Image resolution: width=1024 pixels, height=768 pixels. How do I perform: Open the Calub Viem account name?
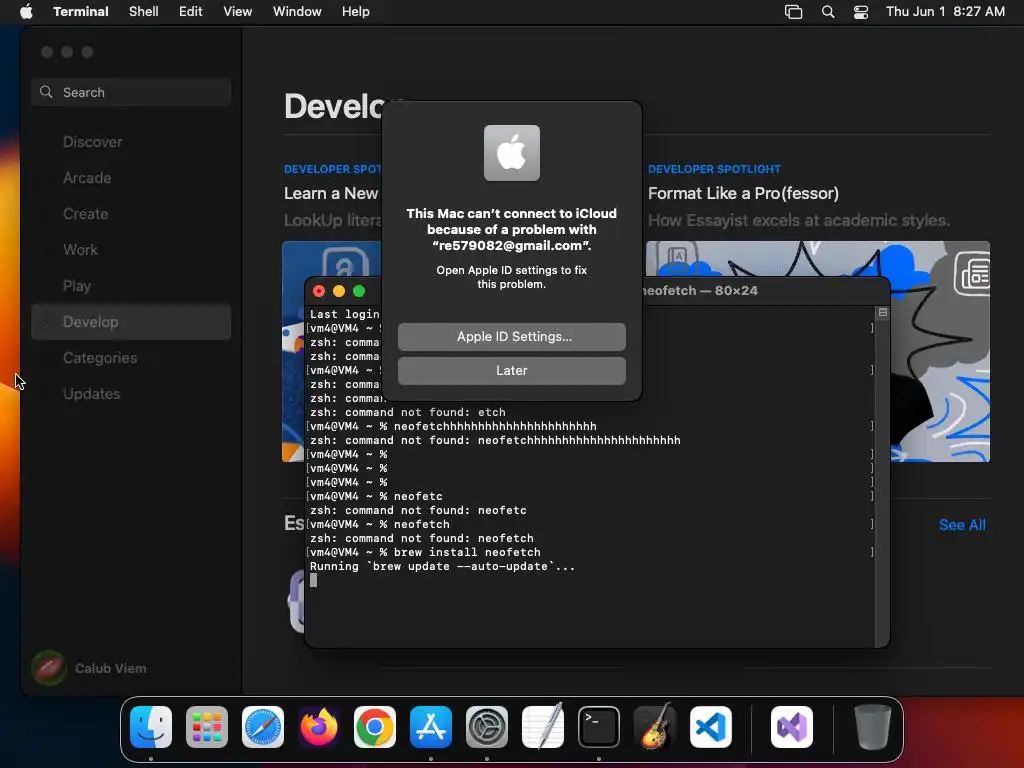(110, 668)
